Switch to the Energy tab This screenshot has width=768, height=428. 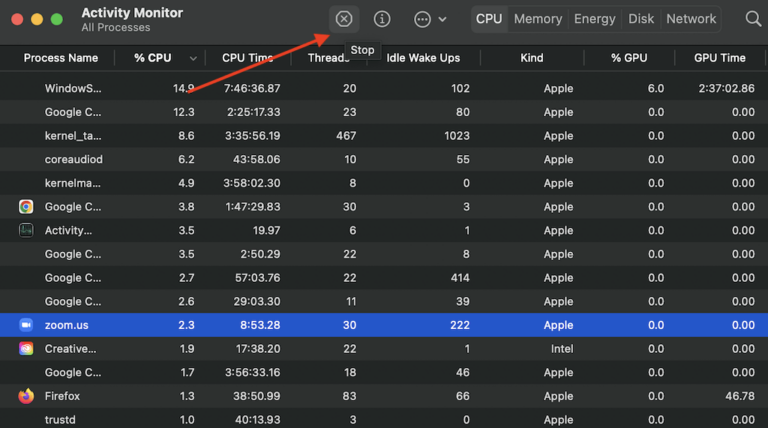(x=595, y=19)
